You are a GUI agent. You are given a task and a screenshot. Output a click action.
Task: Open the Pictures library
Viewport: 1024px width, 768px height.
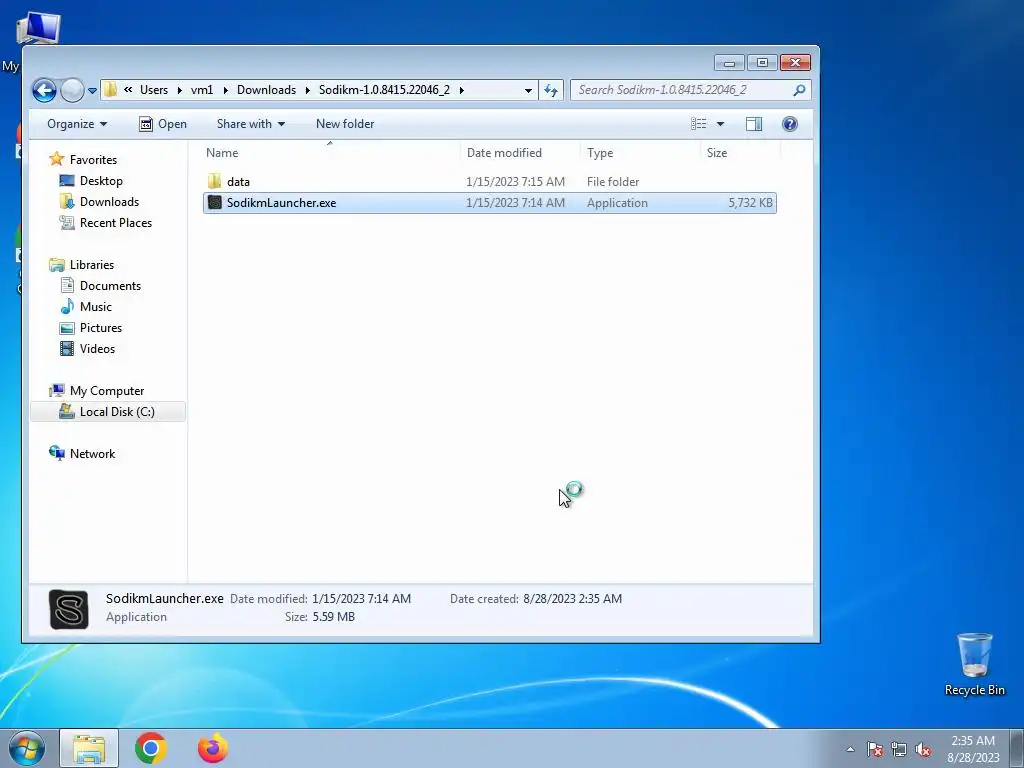101,327
